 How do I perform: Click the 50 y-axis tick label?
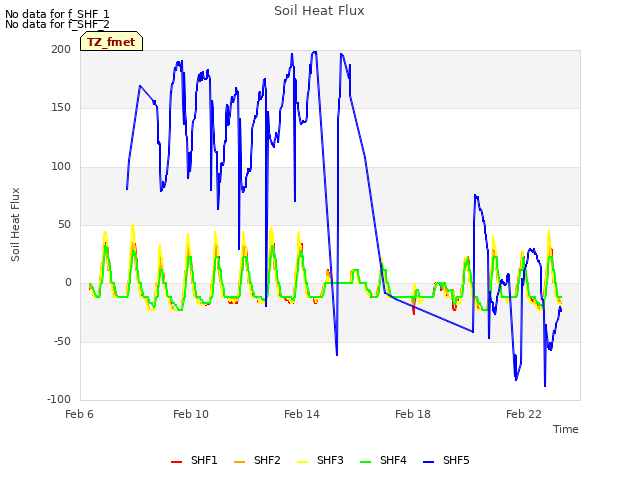pos(64,224)
